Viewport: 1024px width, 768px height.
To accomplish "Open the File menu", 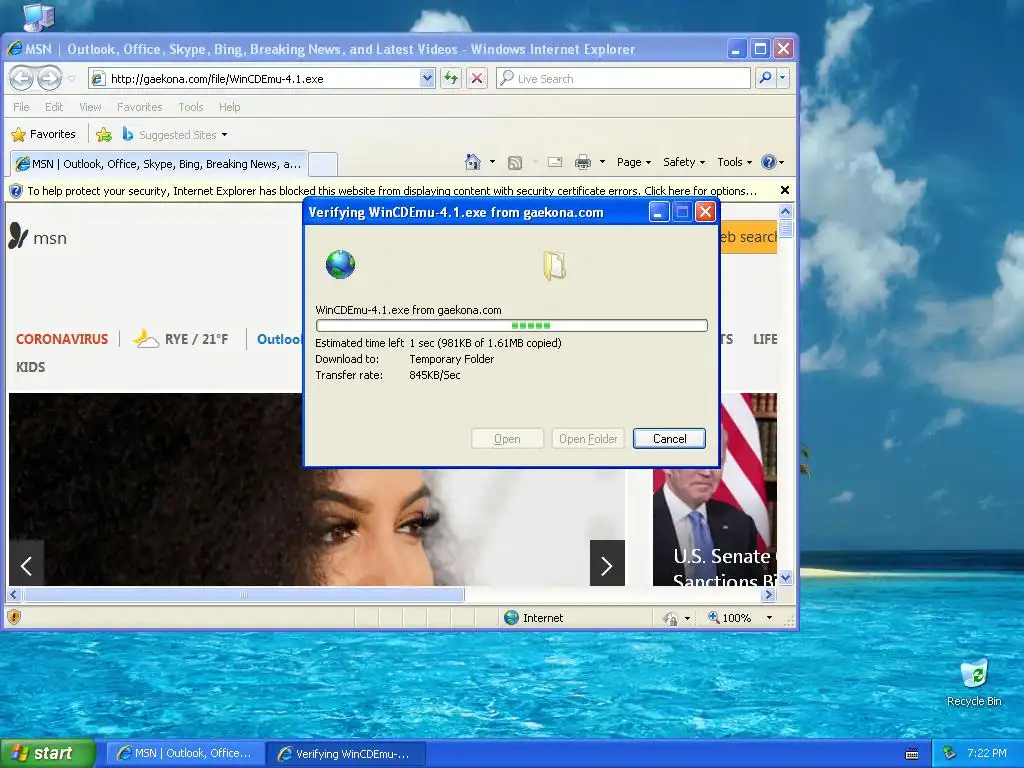I will pos(21,106).
